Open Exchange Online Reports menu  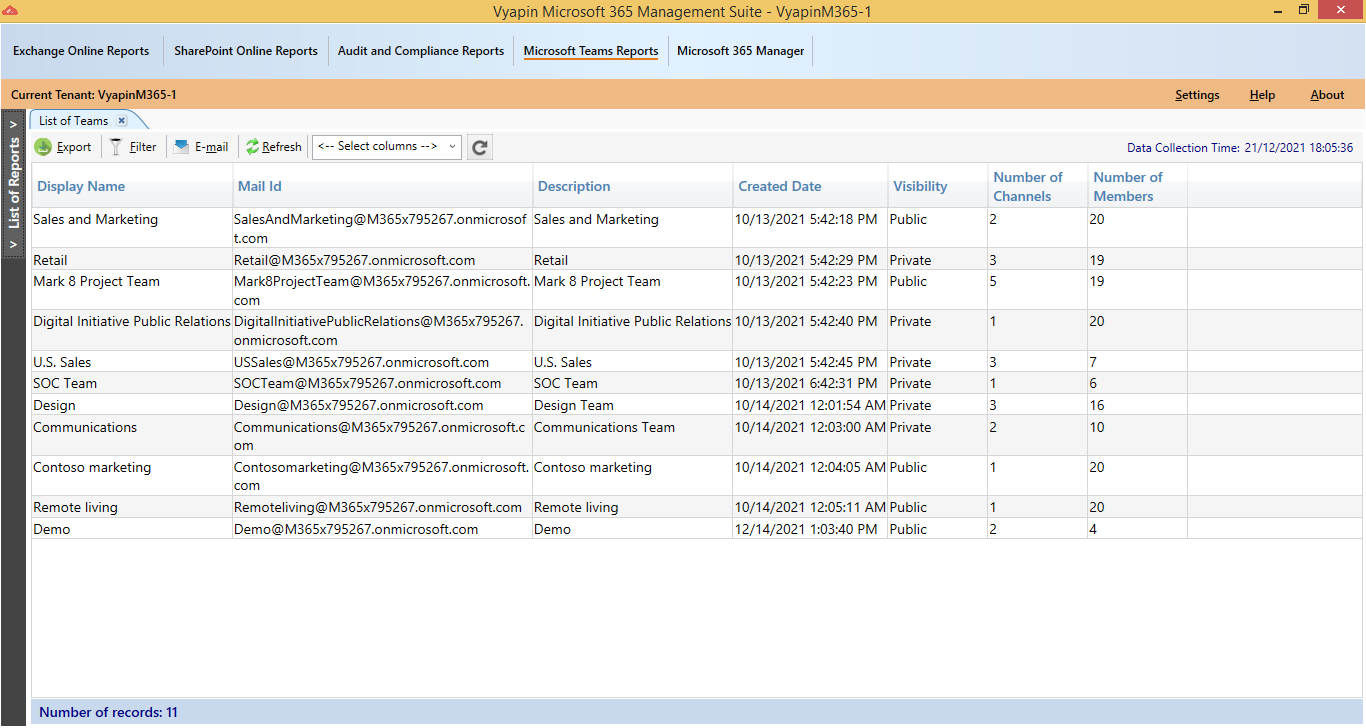(x=81, y=51)
